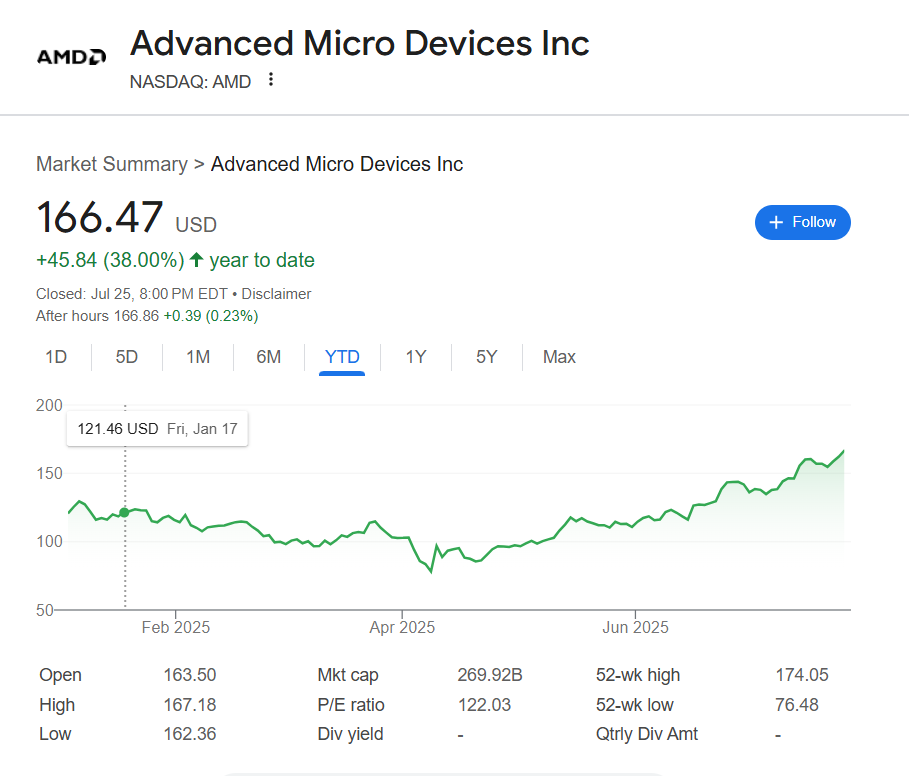Screen dimensions: 909x776
Task: Click the current price 166.47
Action: pos(100,217)
